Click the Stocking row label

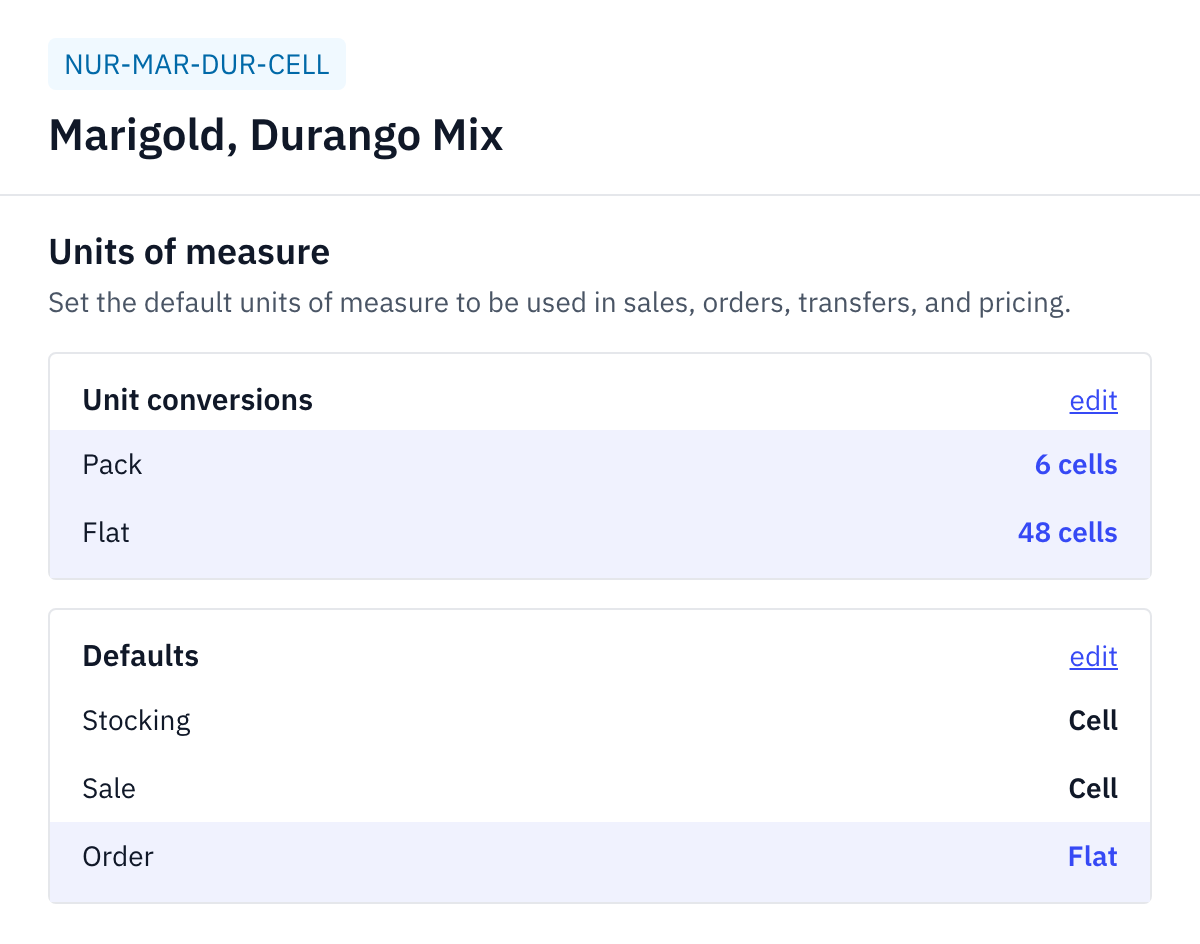[136, 721]
